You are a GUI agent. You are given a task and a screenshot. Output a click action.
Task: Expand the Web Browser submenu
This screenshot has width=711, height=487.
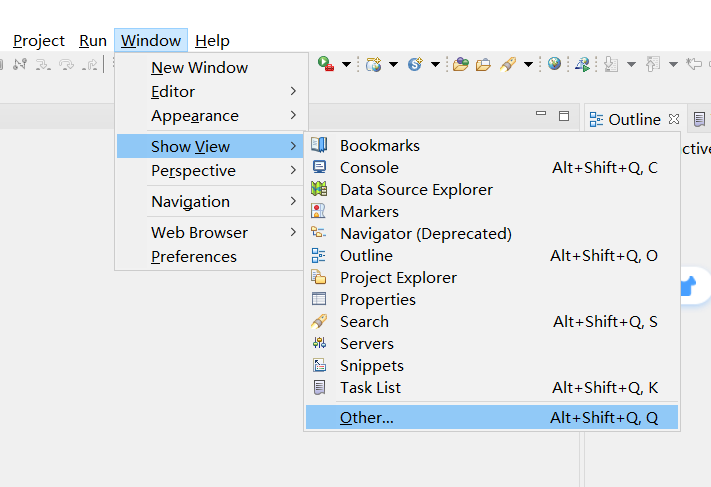212,233
